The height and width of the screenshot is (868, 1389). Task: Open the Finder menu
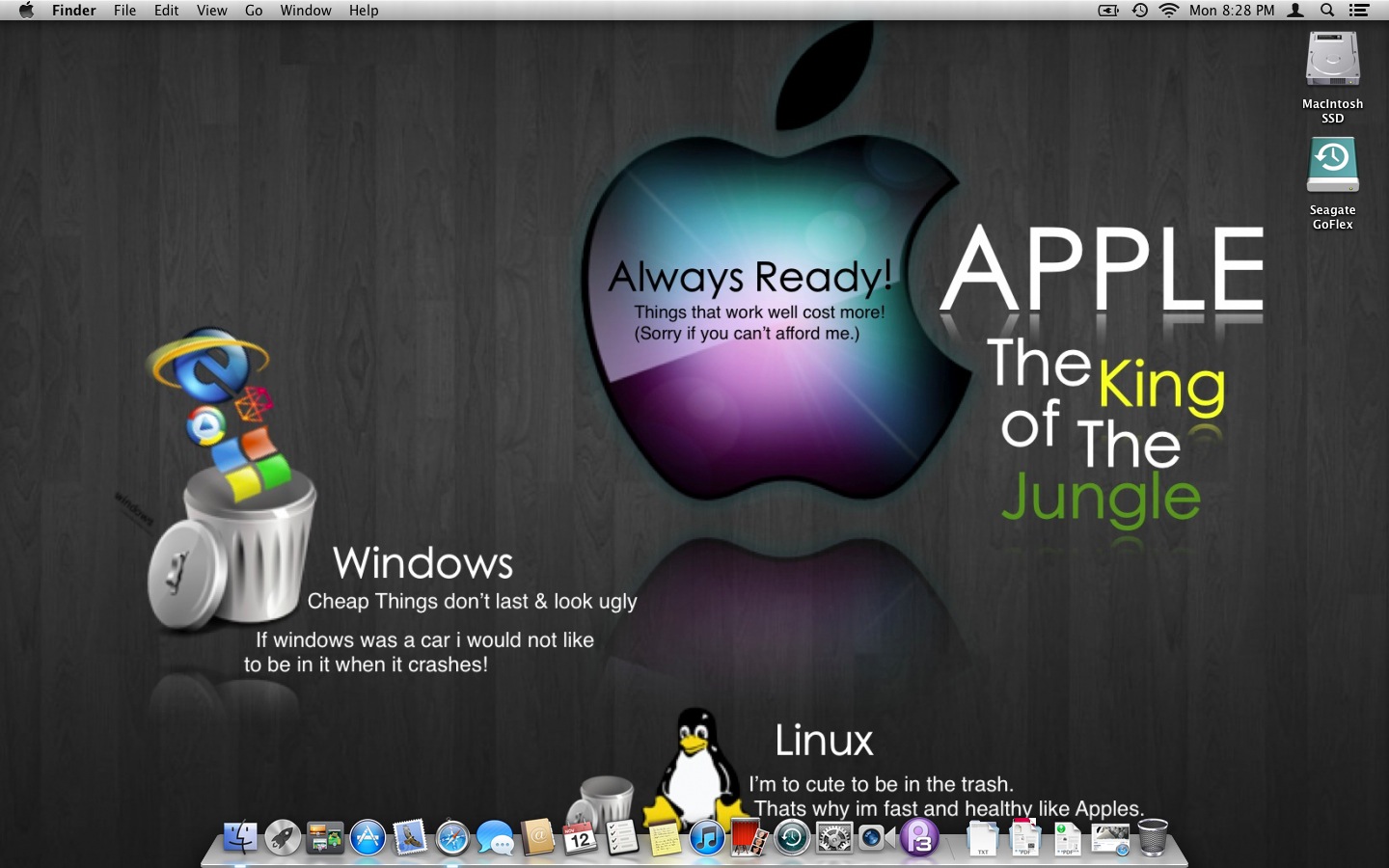(x=74, y=11)
